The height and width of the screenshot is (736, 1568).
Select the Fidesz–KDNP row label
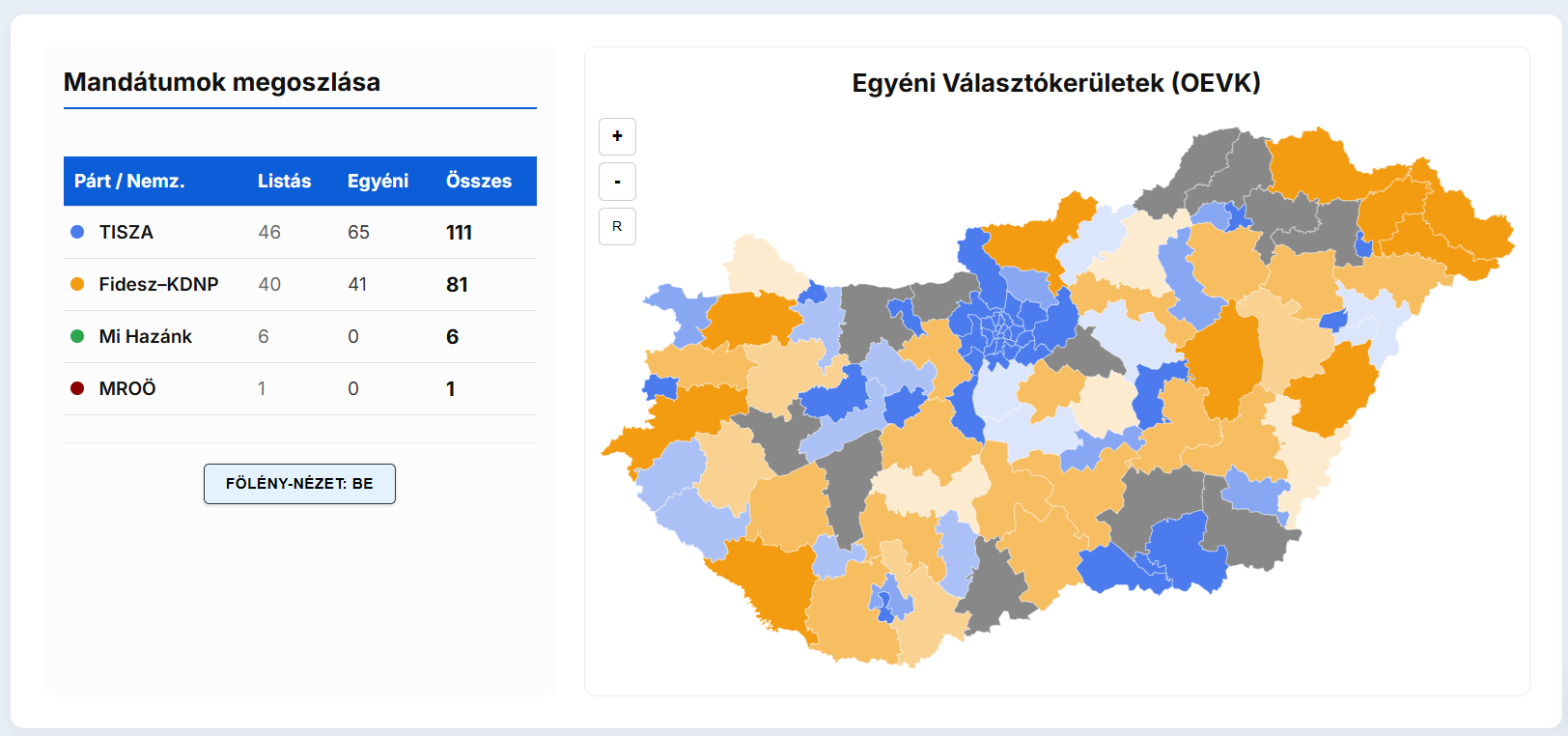pos(158,284)
